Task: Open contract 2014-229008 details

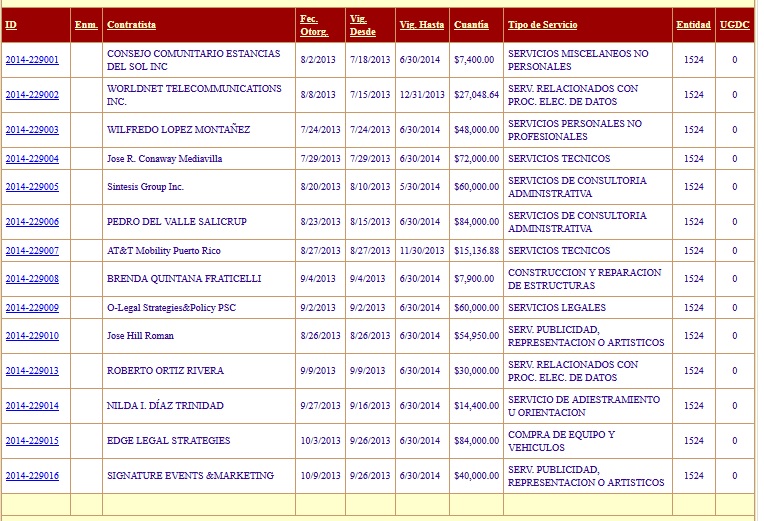Action: [x=32, y=279]
